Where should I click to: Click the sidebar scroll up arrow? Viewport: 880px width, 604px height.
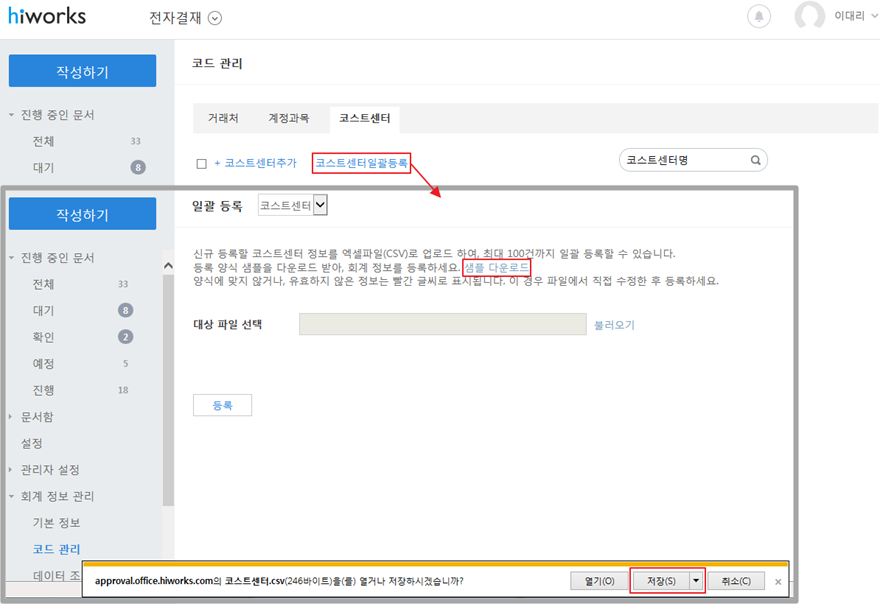[168, 265]
